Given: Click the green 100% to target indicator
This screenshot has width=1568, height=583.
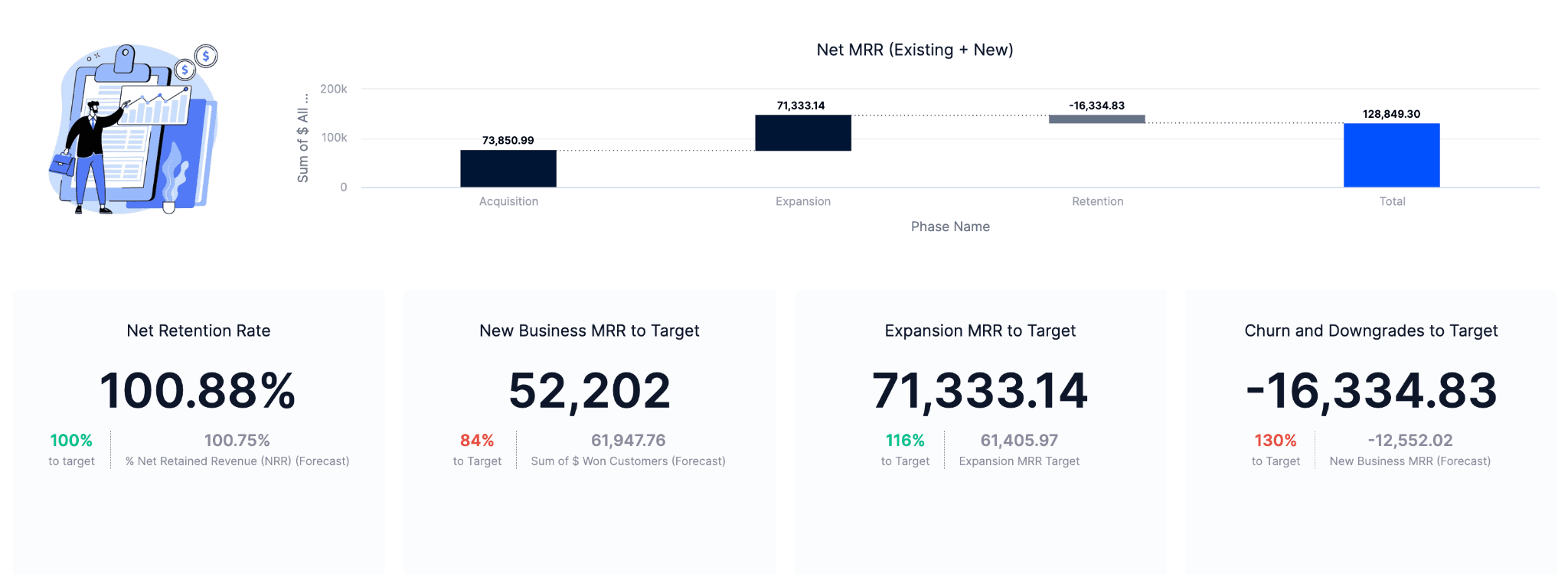Looking at the screenshot, I should [x=71, y=441].
